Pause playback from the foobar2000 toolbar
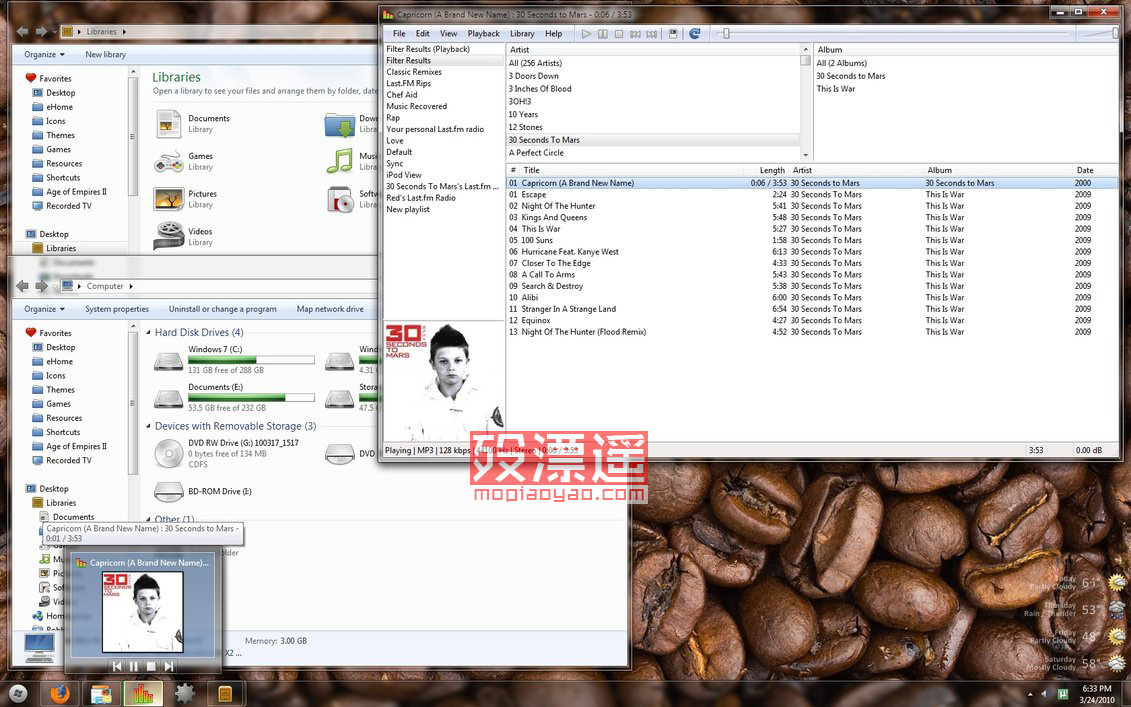Viewport: 1131px width, 707px height. 602,34
